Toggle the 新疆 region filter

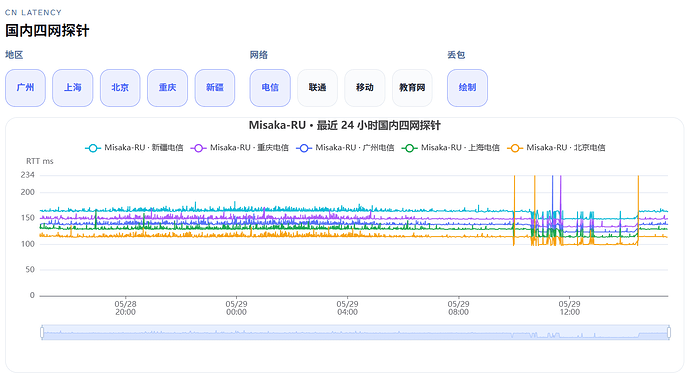(x=215, y=88)
